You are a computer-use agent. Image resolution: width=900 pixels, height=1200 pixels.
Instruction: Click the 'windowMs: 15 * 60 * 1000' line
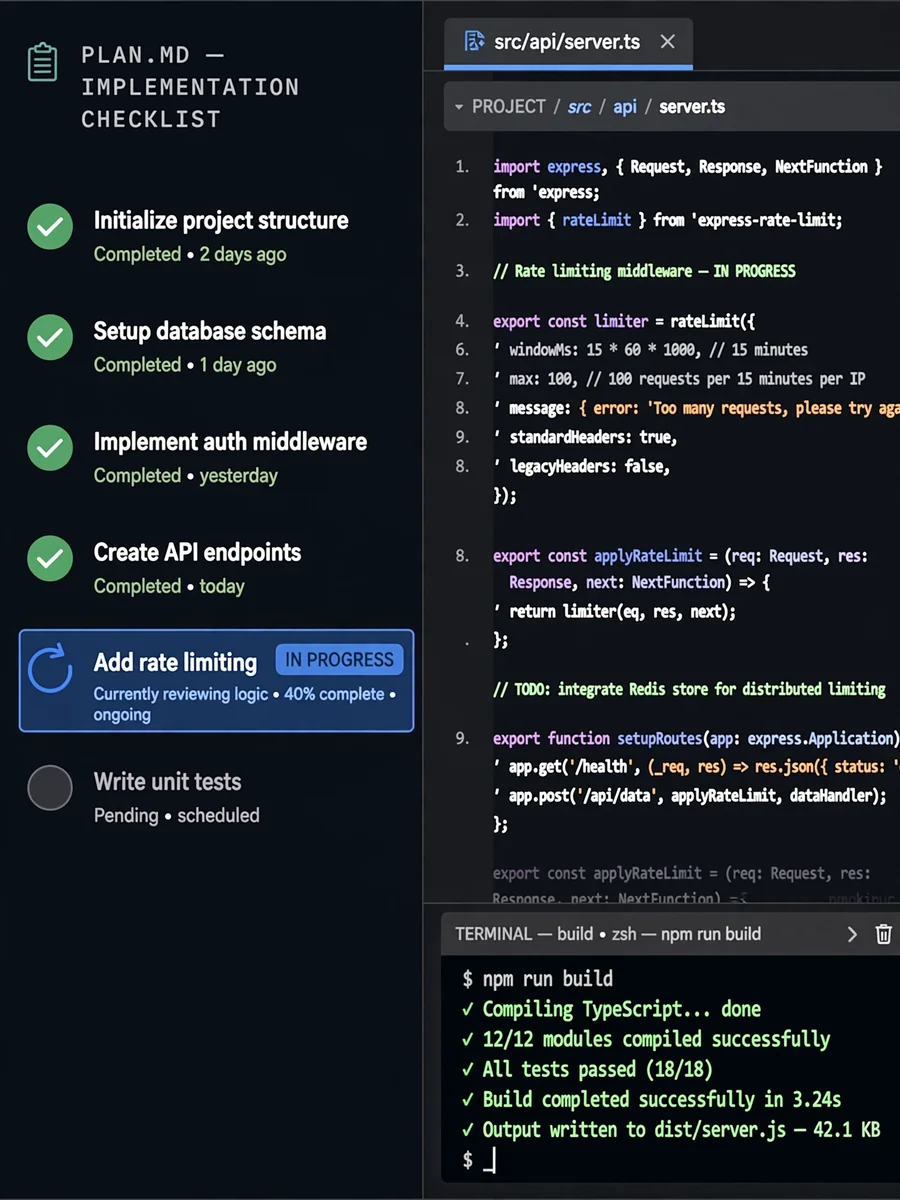point(651,350)
